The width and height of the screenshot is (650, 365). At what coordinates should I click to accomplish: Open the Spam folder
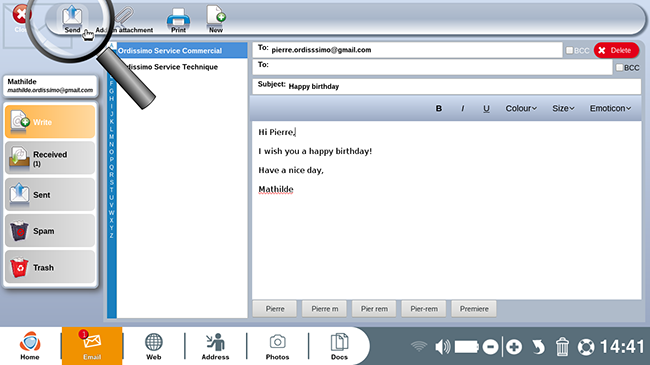tap(50, 231)
